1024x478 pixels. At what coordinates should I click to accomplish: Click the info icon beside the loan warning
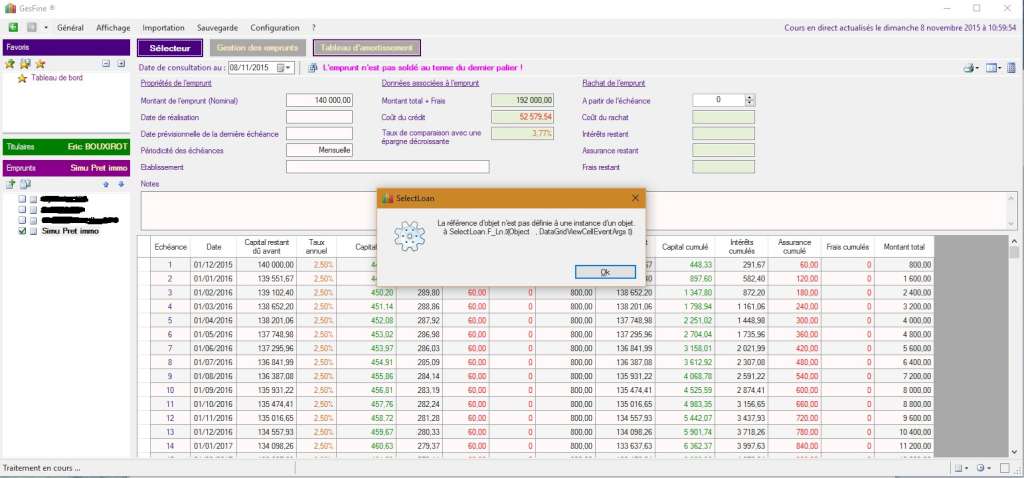pos(312,68)
